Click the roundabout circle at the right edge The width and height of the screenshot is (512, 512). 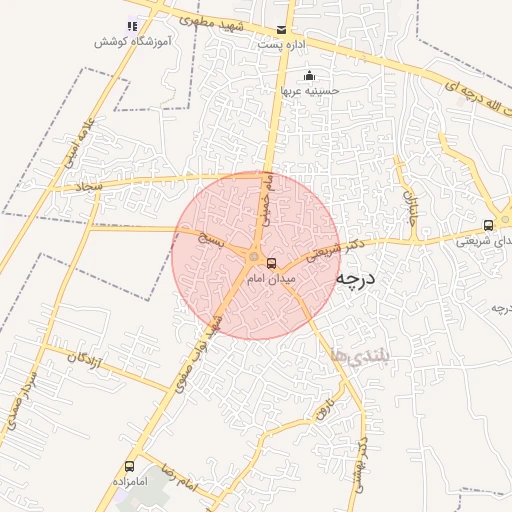(506, 219)
